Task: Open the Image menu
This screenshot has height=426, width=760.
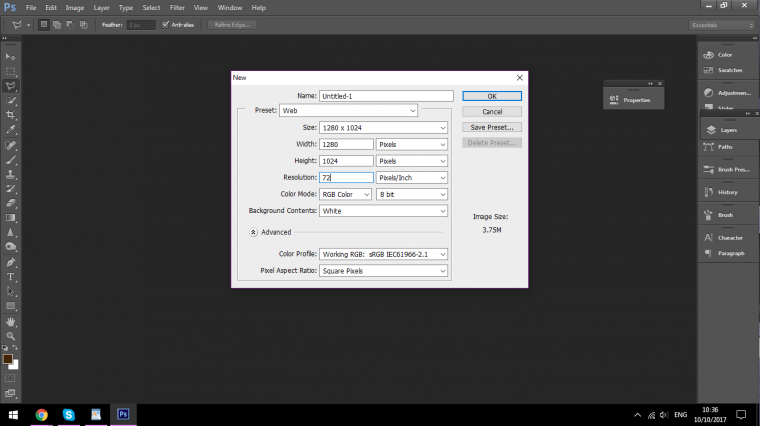Action: 75,8
